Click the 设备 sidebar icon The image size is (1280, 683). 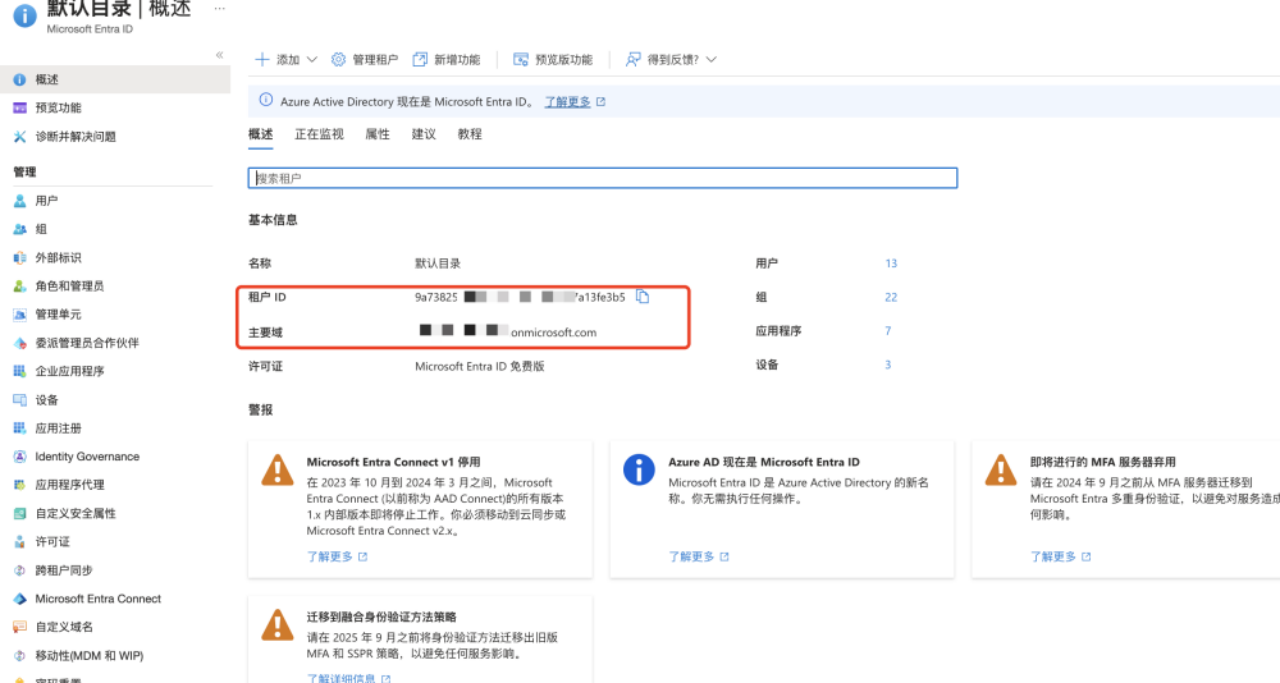[19, 400]
